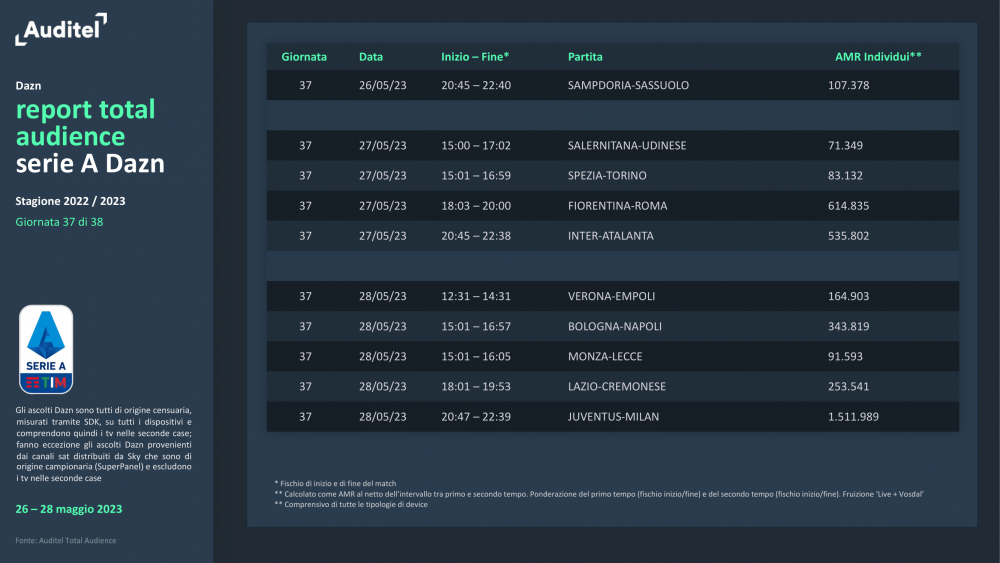Select the Data column header
This screenshot has height=563, width=1000.
[x=371, y=57]
